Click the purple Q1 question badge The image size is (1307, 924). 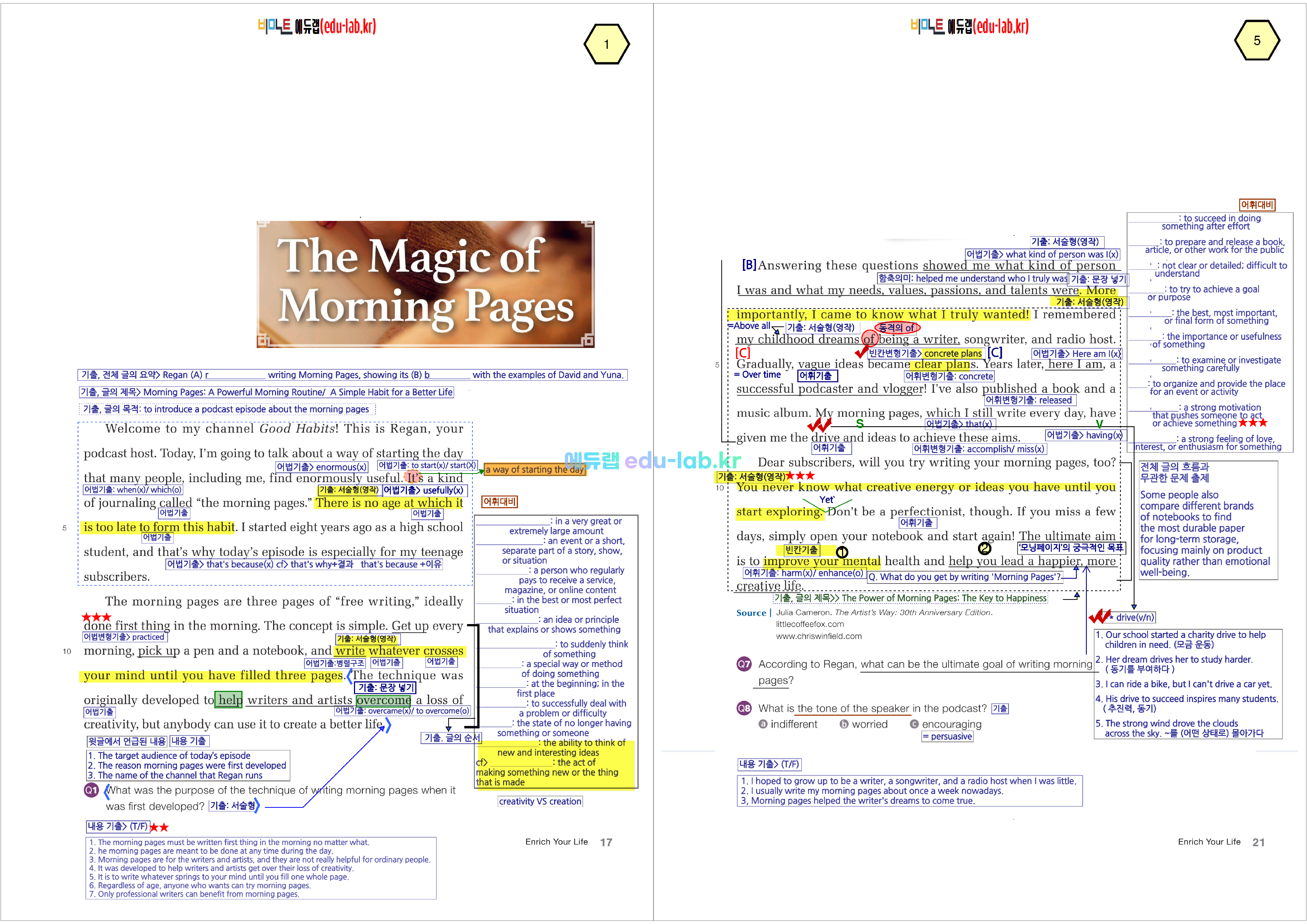91,789
